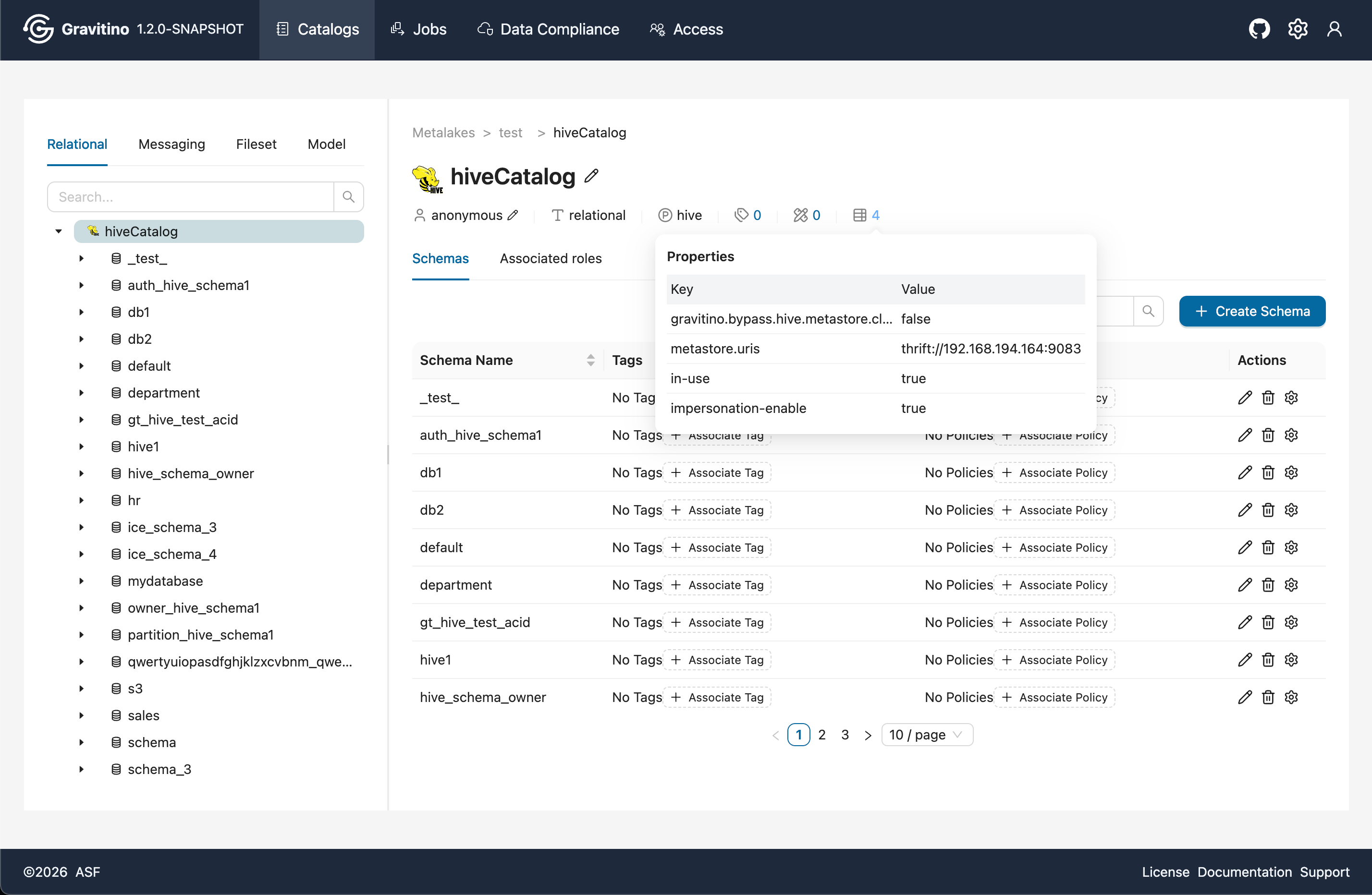
Task: Click the Create Schema button
Action: tap(1251, 311)
